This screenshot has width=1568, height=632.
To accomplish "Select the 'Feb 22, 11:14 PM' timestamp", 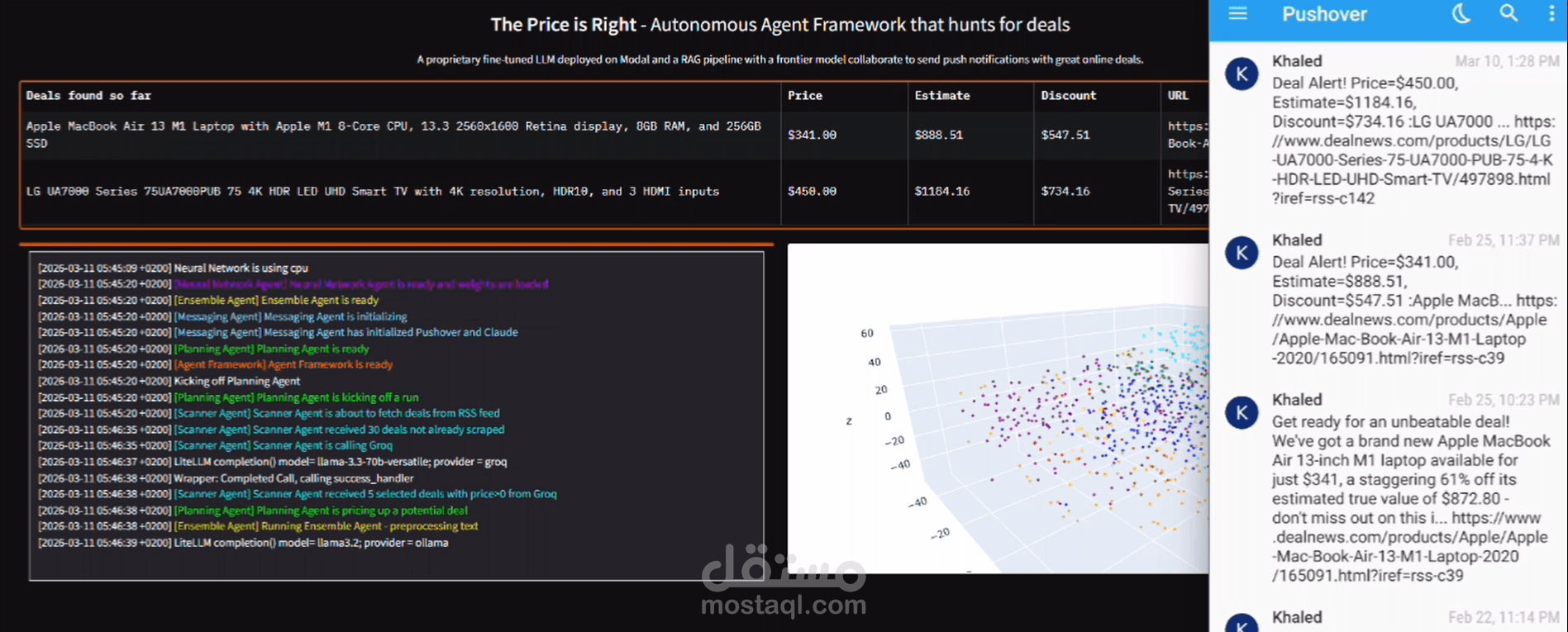I will pos(1504,617).
